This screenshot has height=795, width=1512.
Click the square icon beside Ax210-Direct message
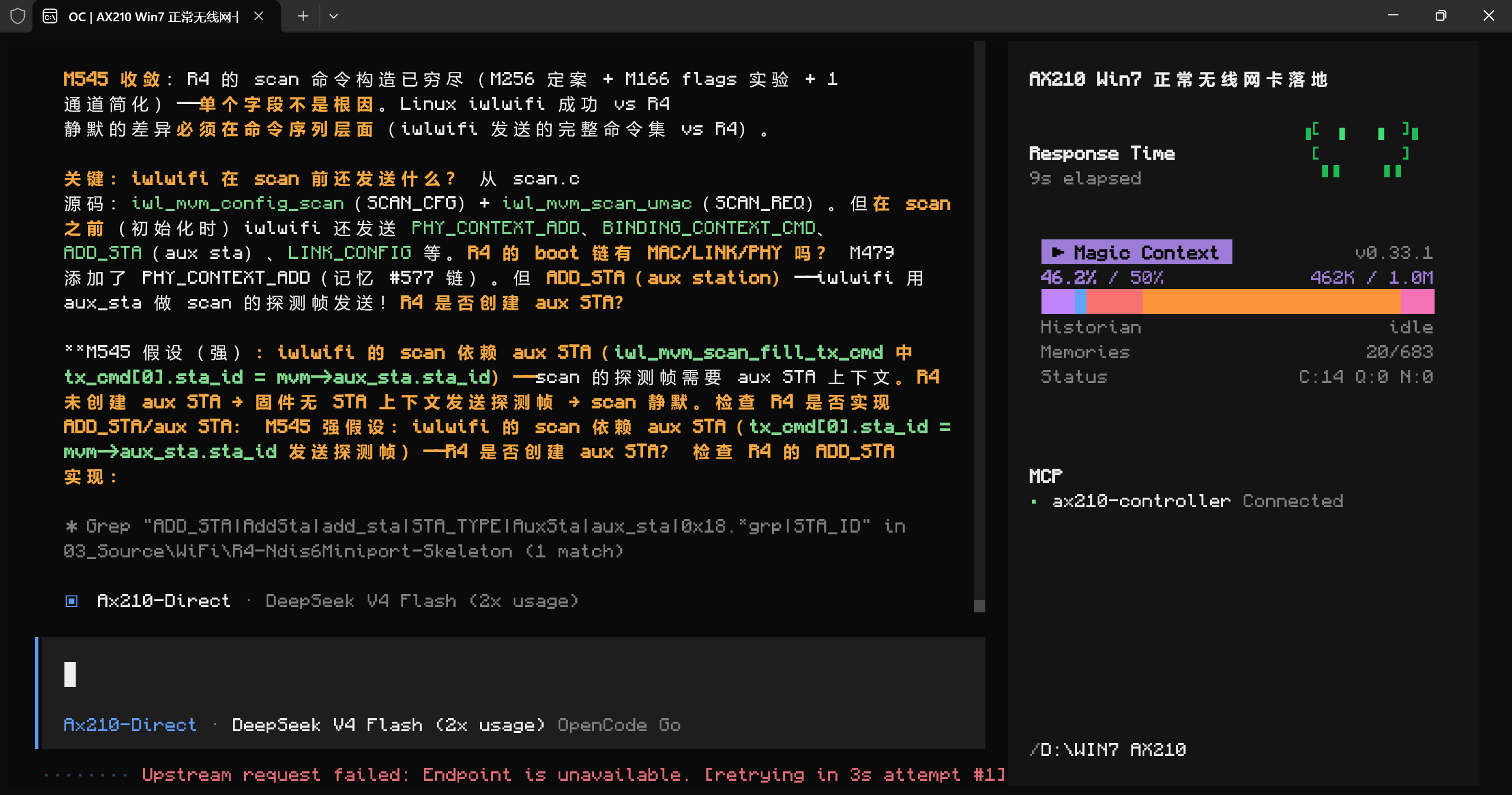pyautogui.click(x=72, y=601)
